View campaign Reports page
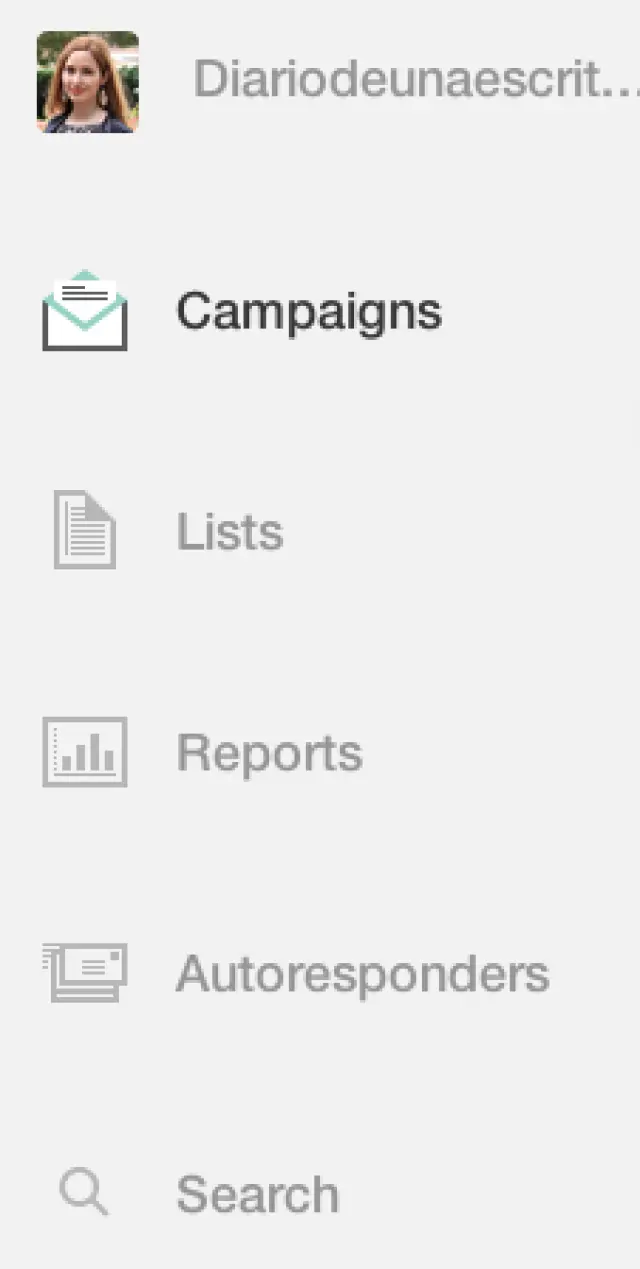This screenshot has width=640, height=1269. coord(270,753)
